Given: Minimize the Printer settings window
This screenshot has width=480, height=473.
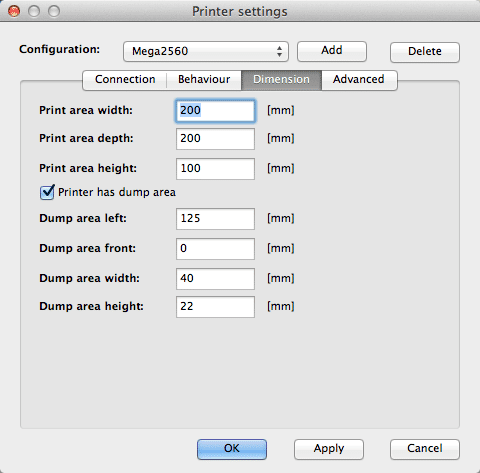Looking at the screenshot, I should [x=34, y=11].
